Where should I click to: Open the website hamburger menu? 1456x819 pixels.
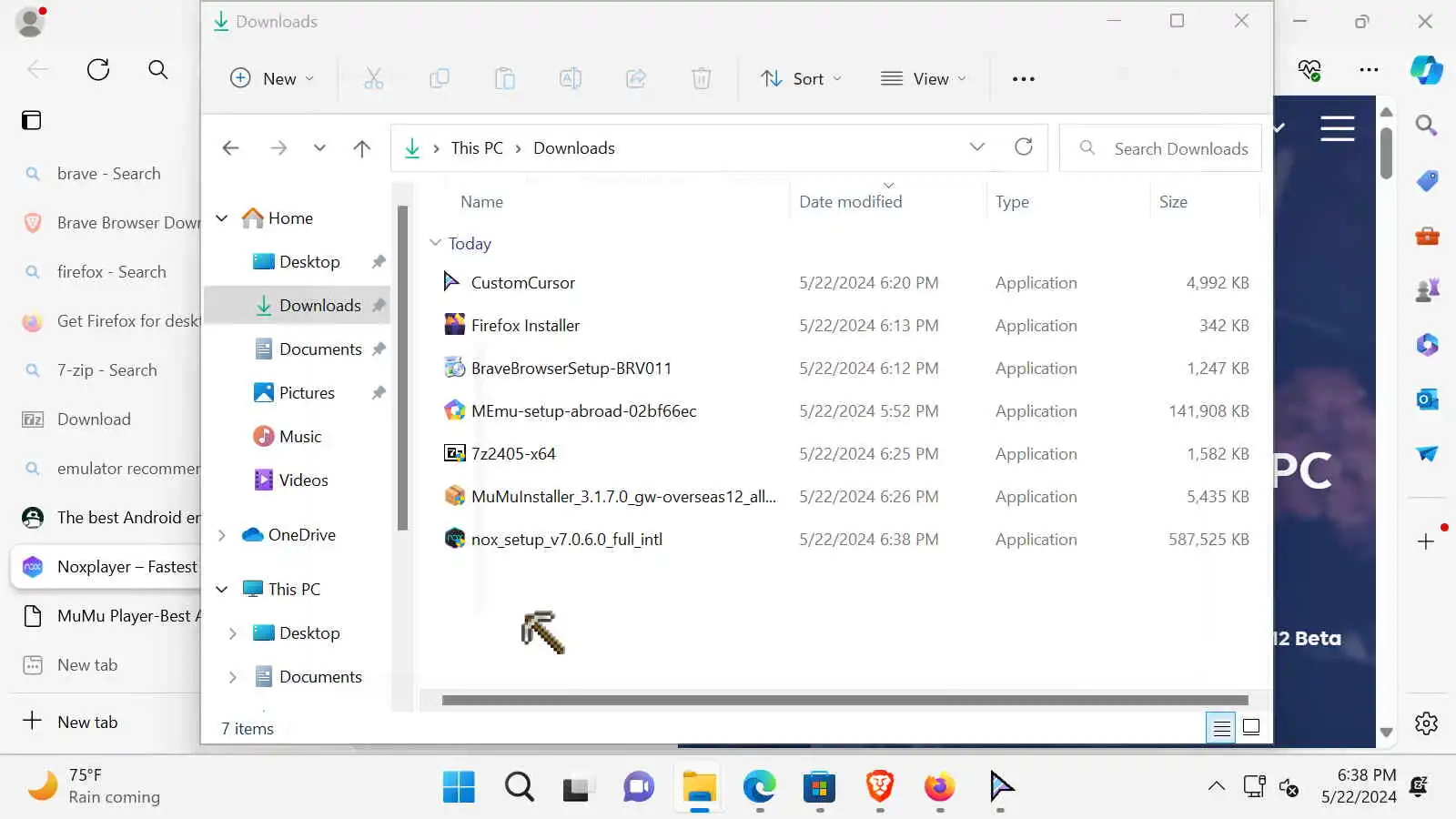pos(1337,128)
